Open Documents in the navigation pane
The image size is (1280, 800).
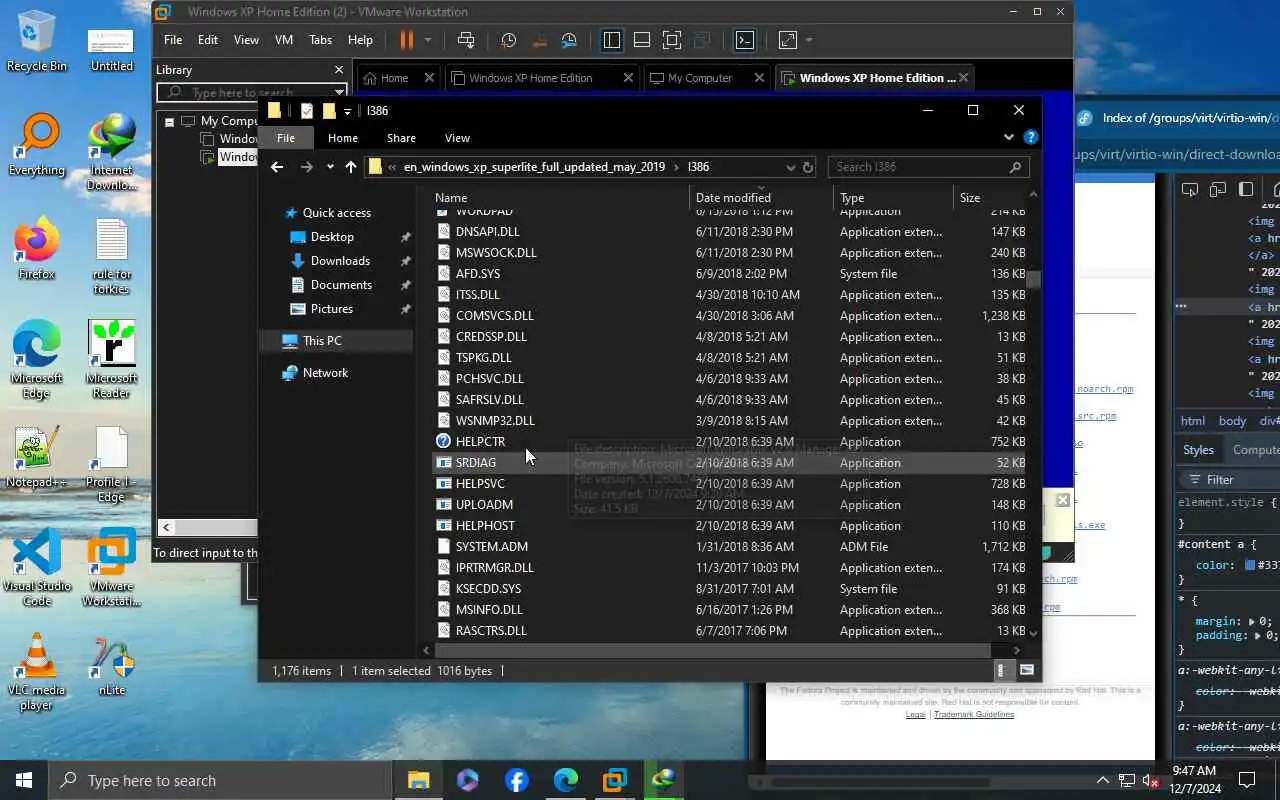coord(341,285)
